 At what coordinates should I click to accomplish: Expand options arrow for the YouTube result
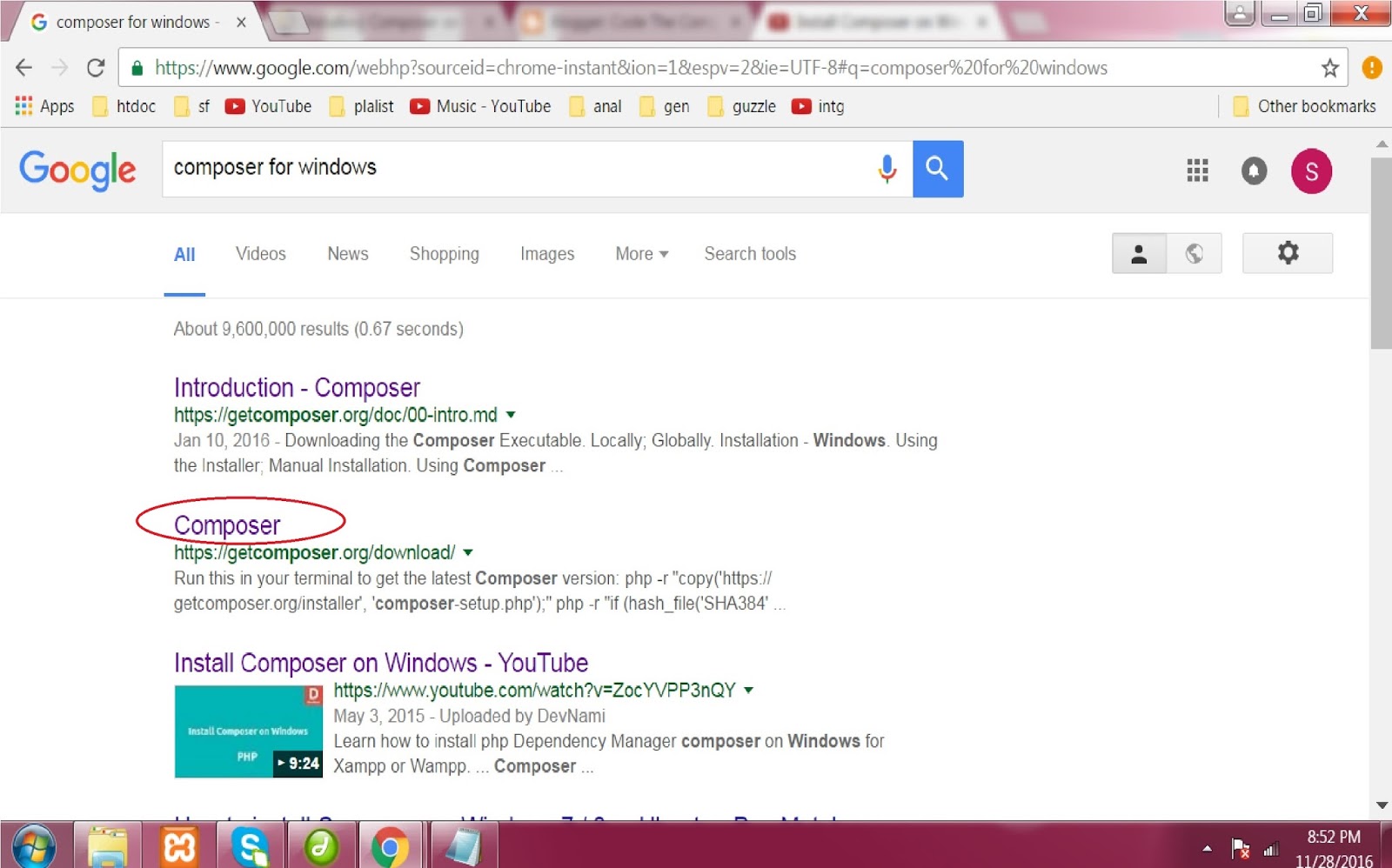[x=748, y=690]
